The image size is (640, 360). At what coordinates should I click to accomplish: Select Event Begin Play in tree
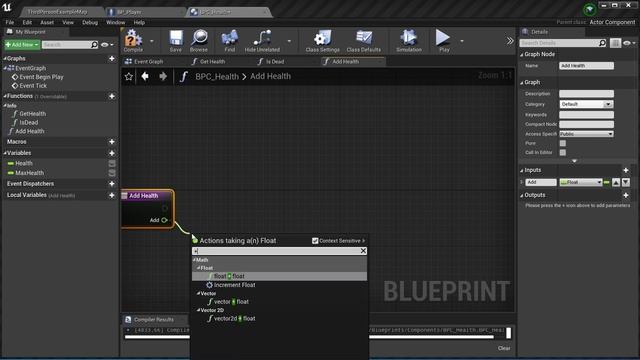click(41, 77)
